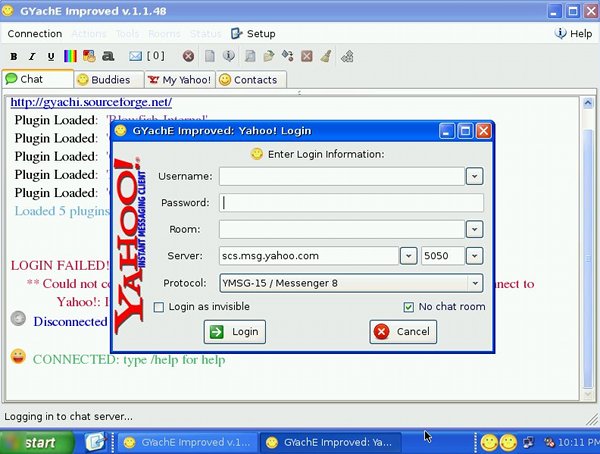The image size is (600, 454).
Task: Expand the Room dropdown list
Action: (x=474, y=229)
